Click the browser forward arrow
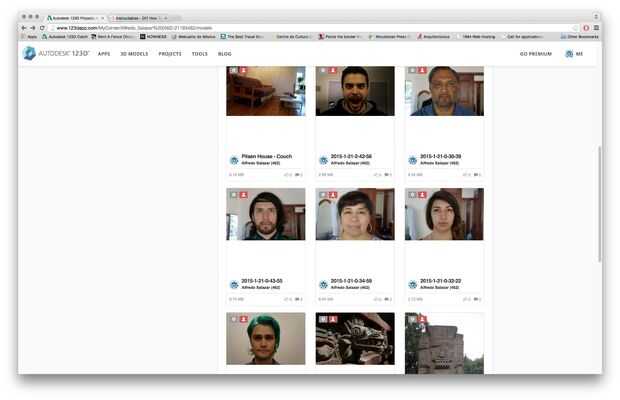620x400 pixels. 33,28
